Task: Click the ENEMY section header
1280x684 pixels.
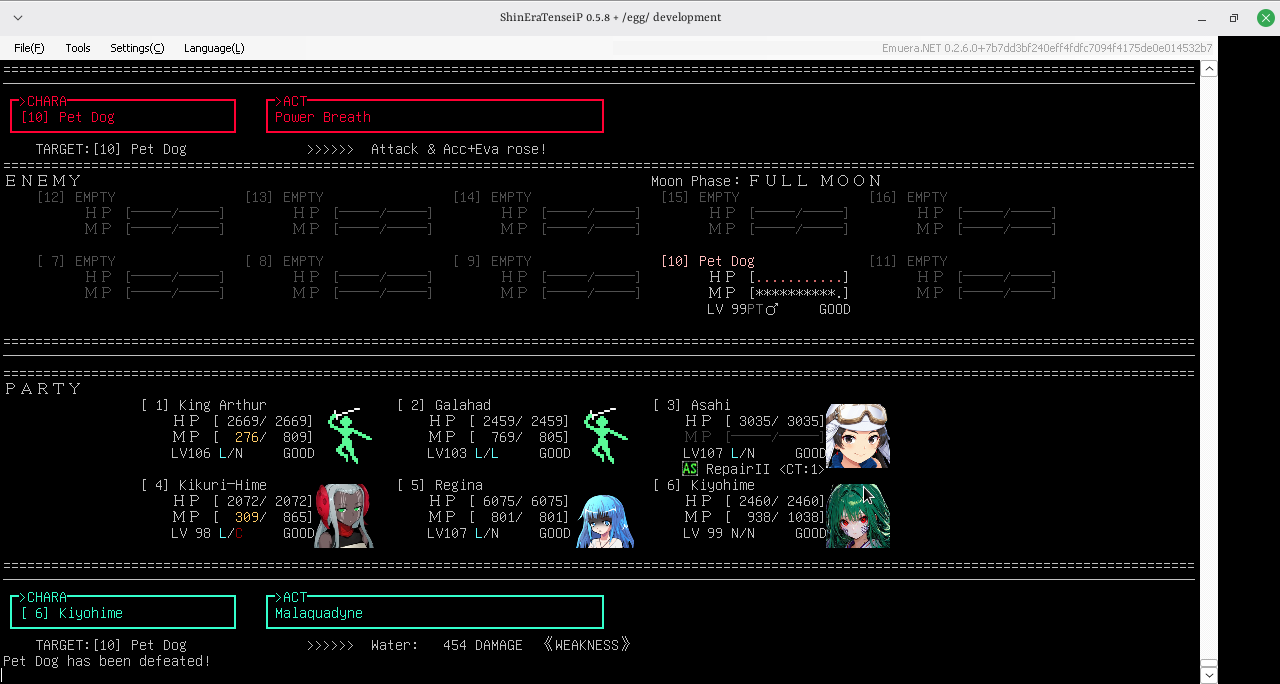Action: 44,181
